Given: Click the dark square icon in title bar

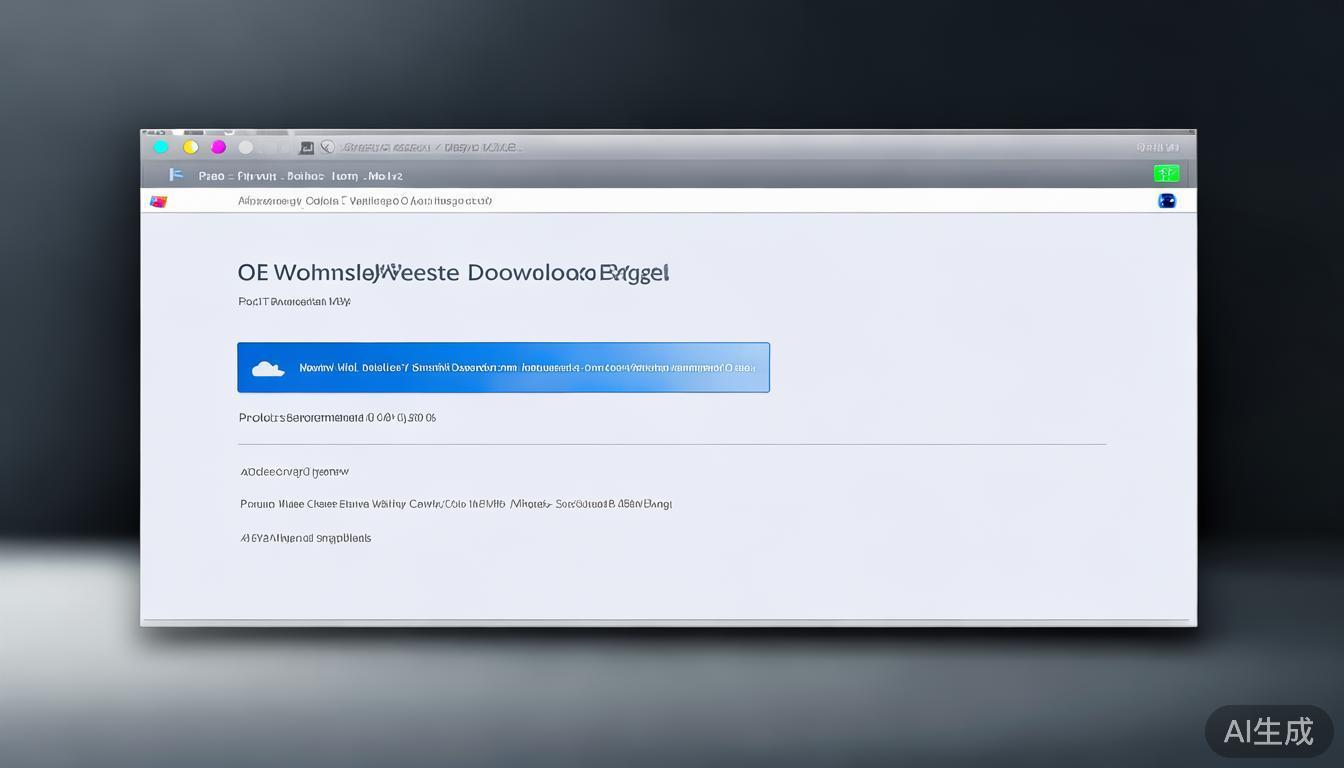Looking at the screenshot, I should point(306,148).
